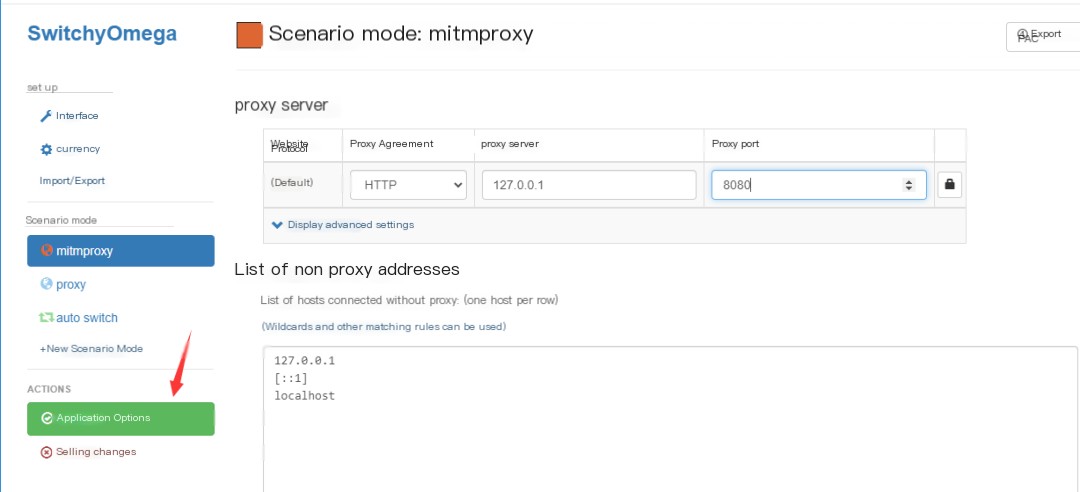Click the globe icon beside proxy

point(47,284)
